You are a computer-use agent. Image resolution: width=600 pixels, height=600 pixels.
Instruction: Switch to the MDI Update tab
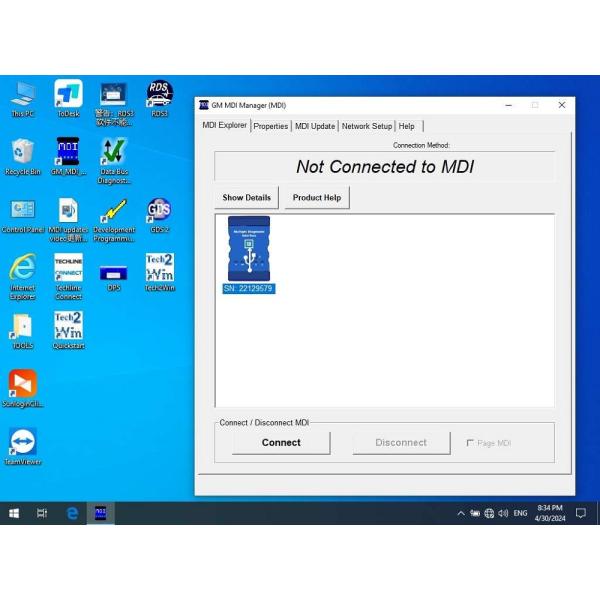click(x=315, y=126)
